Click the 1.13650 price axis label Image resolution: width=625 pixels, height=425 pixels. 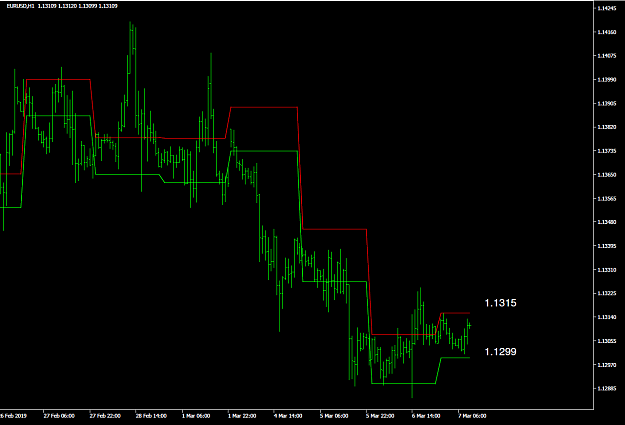click(x=607, y=175)
